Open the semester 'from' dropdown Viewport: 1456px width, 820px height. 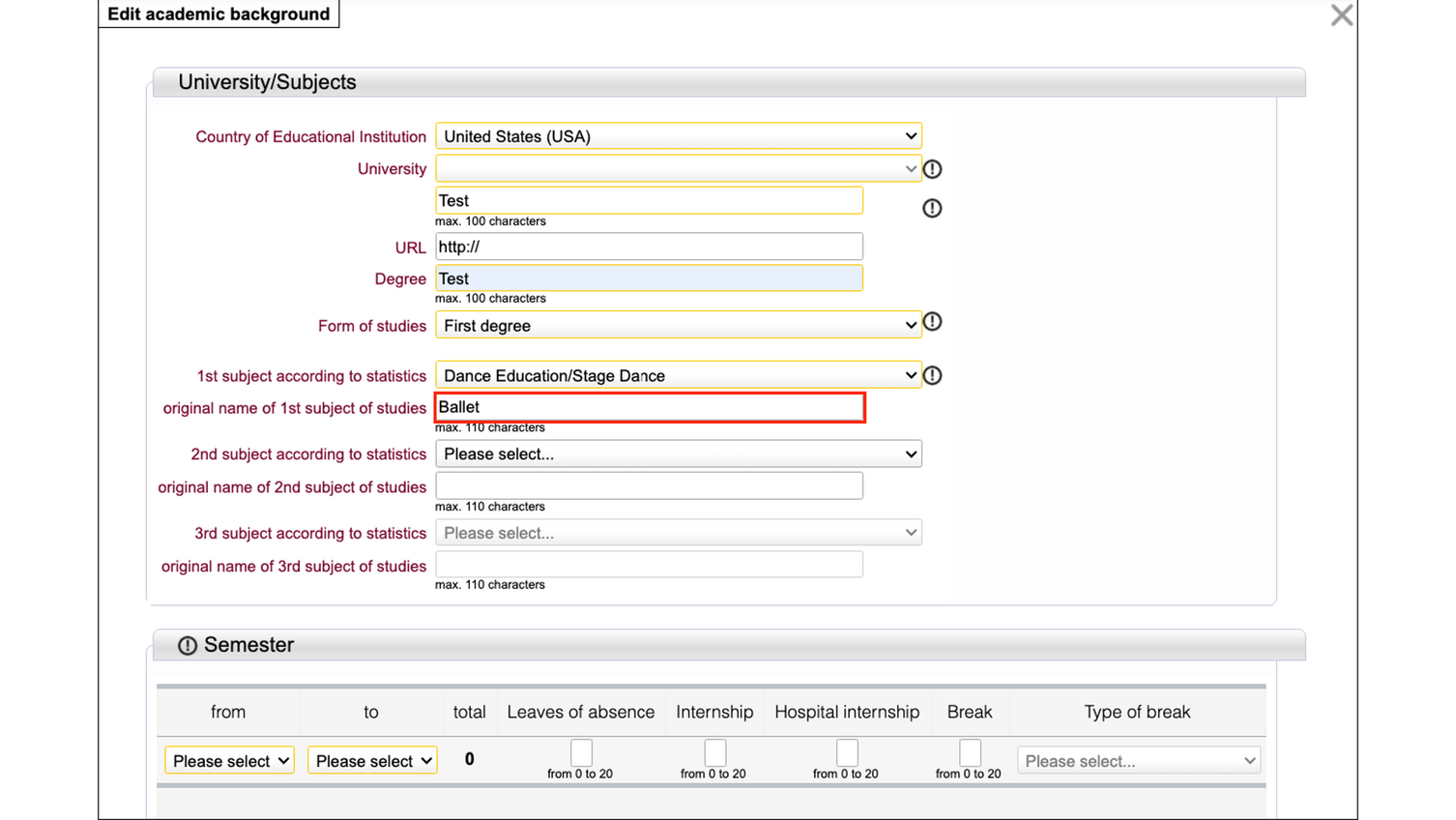click(x=229, y=761)
